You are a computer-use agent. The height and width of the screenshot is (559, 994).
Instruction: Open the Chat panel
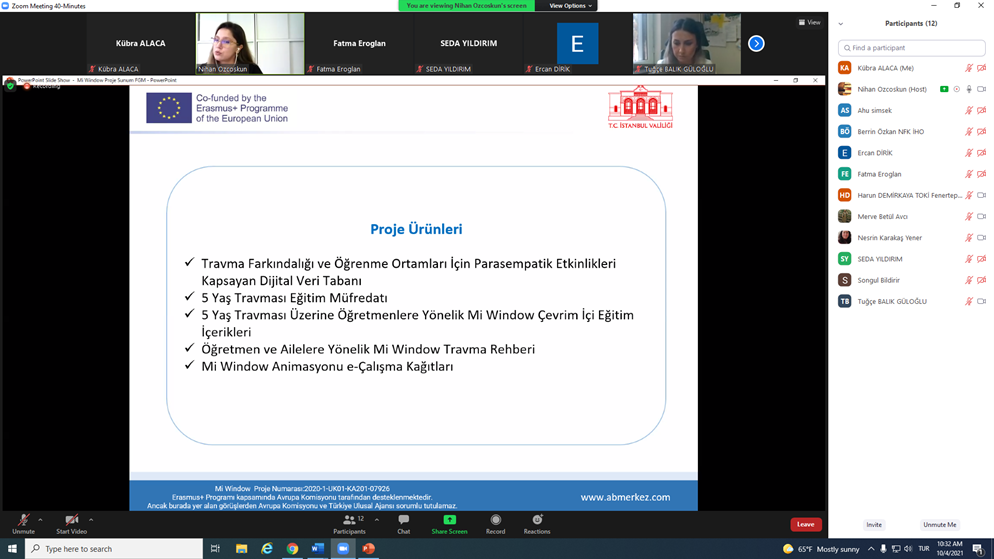(403, 523)
